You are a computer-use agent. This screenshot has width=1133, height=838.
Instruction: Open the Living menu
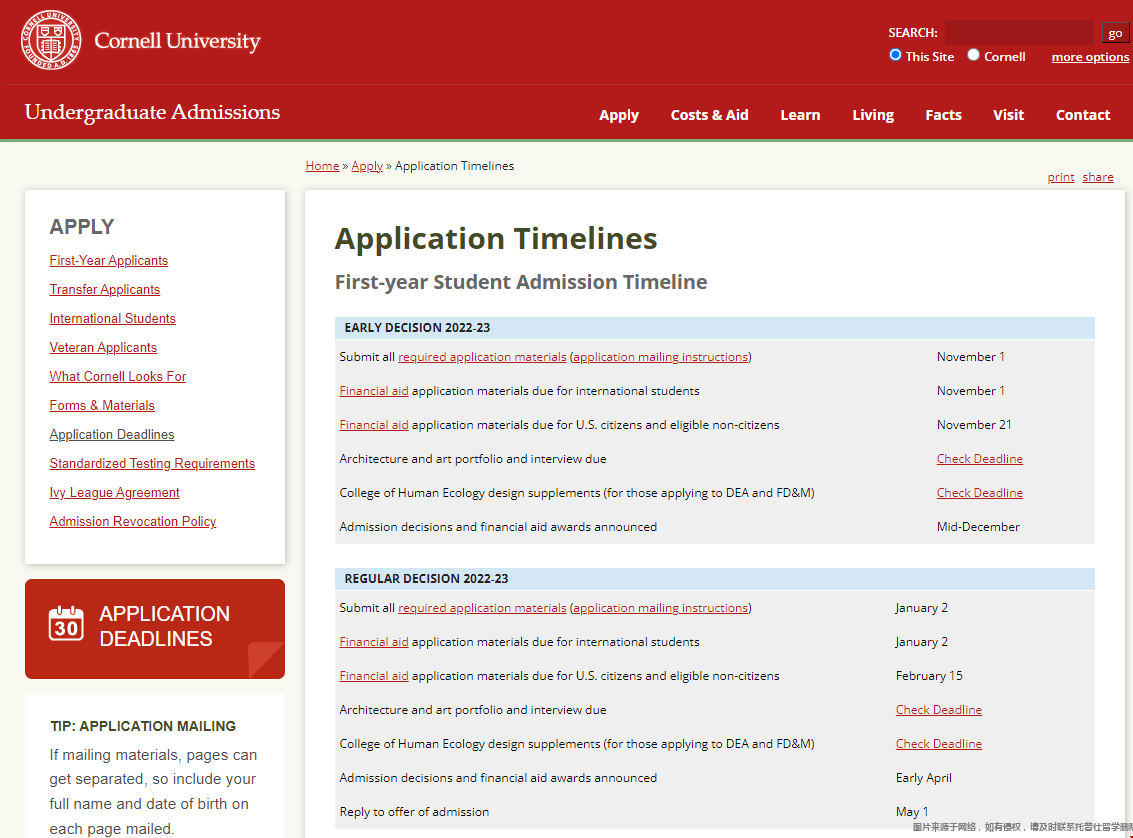click(x=873, y=115)
